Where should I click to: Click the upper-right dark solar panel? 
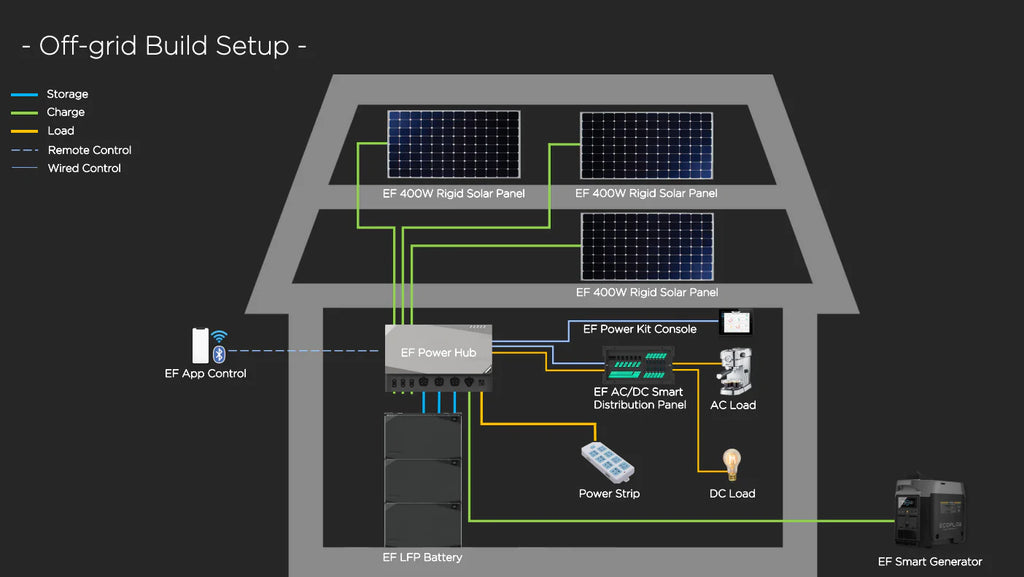click(x=647, y=146)
